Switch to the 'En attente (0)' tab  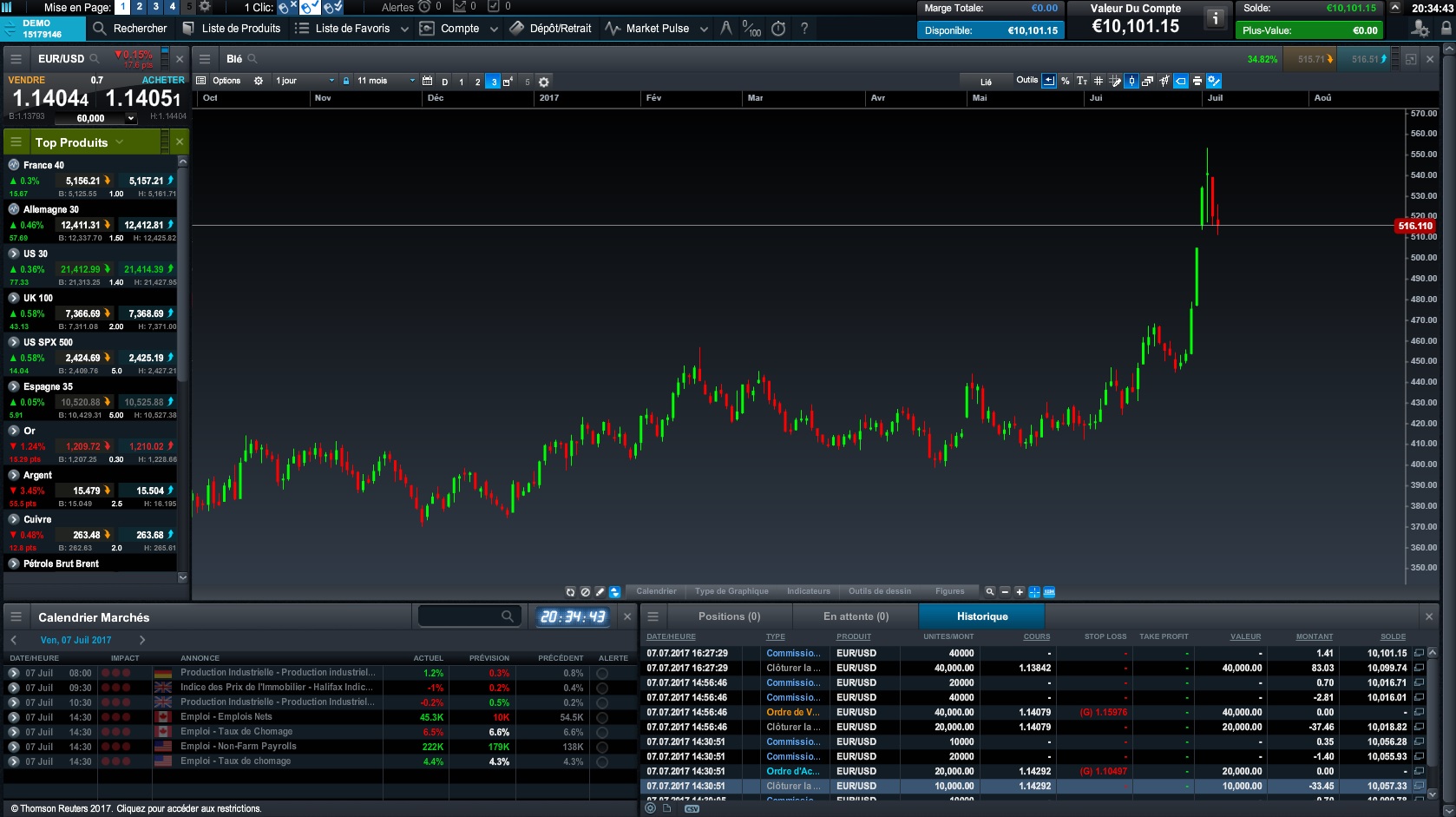pyautogui.click(x=856, y=616)
